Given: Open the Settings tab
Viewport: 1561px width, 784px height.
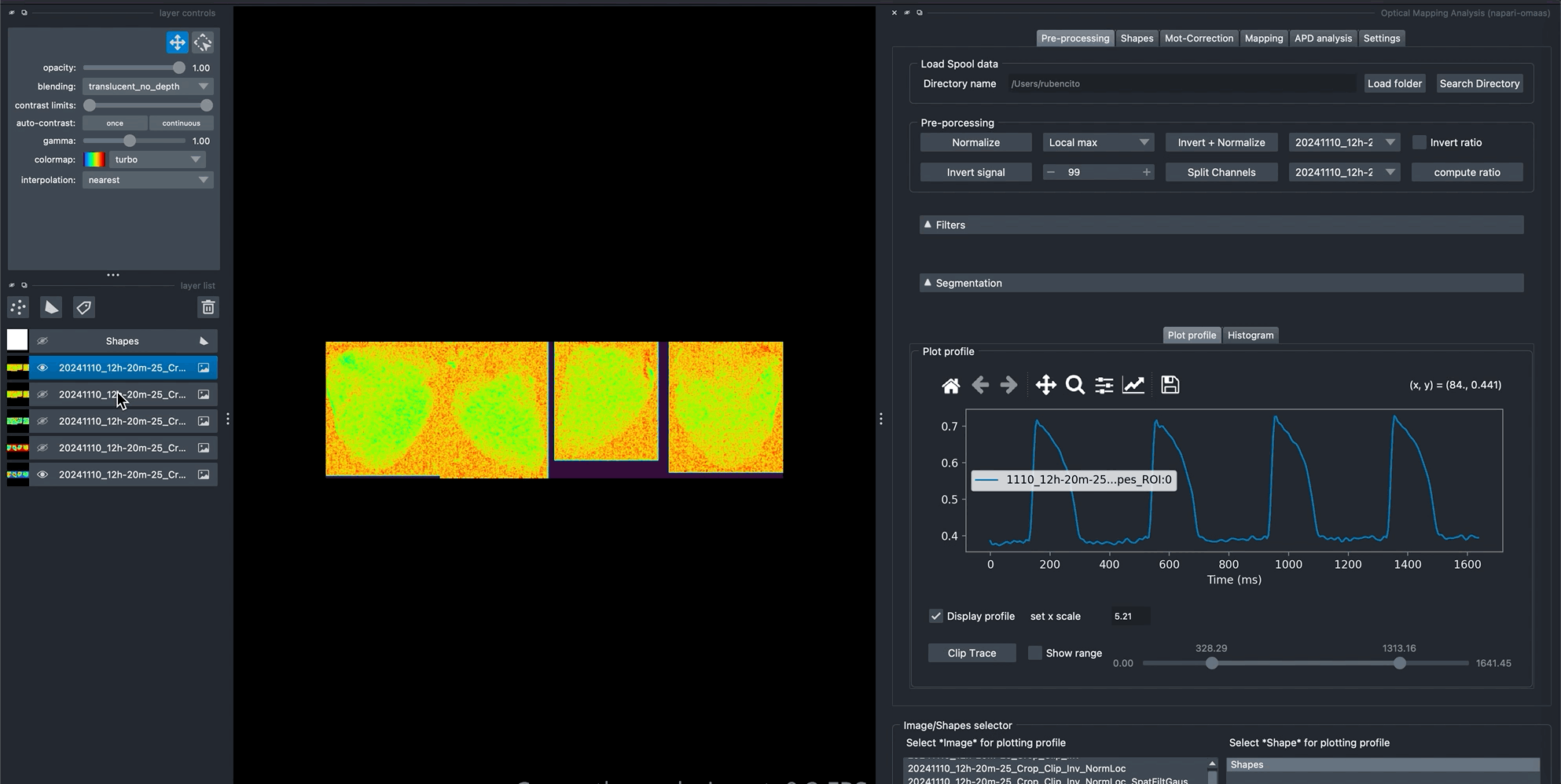Looking at the screenshot, I should pos(1381,38).
